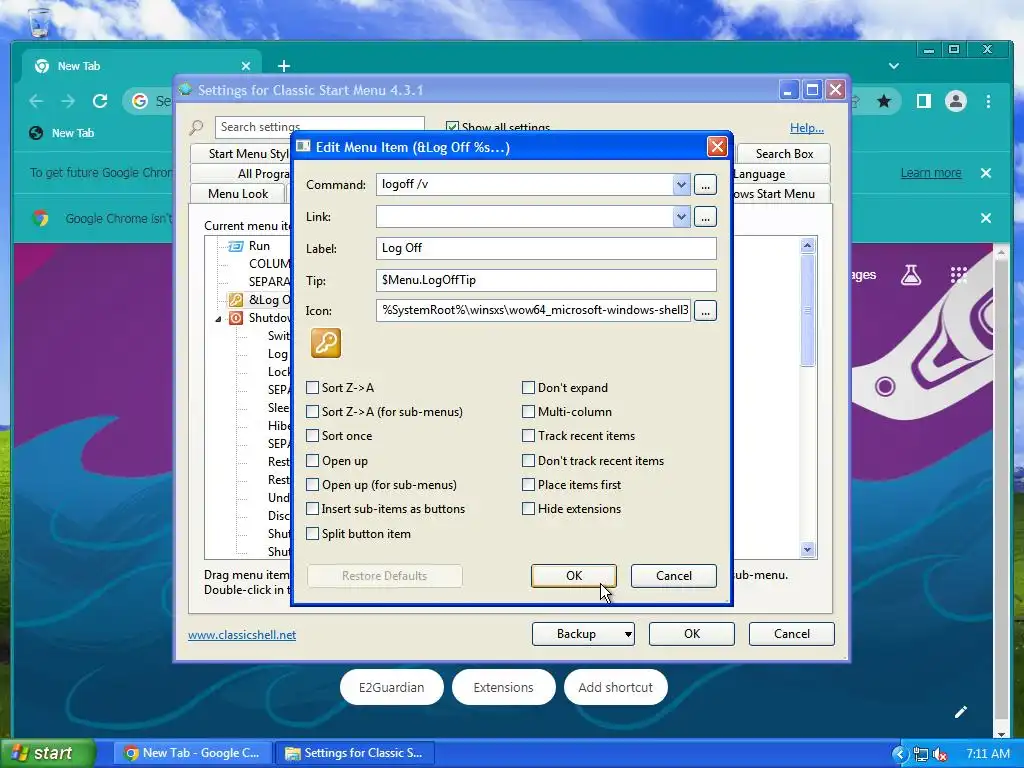Open Chrome Labs flask icon
The height and width of the screenshot is (768, 1024).
click(911, 275)
